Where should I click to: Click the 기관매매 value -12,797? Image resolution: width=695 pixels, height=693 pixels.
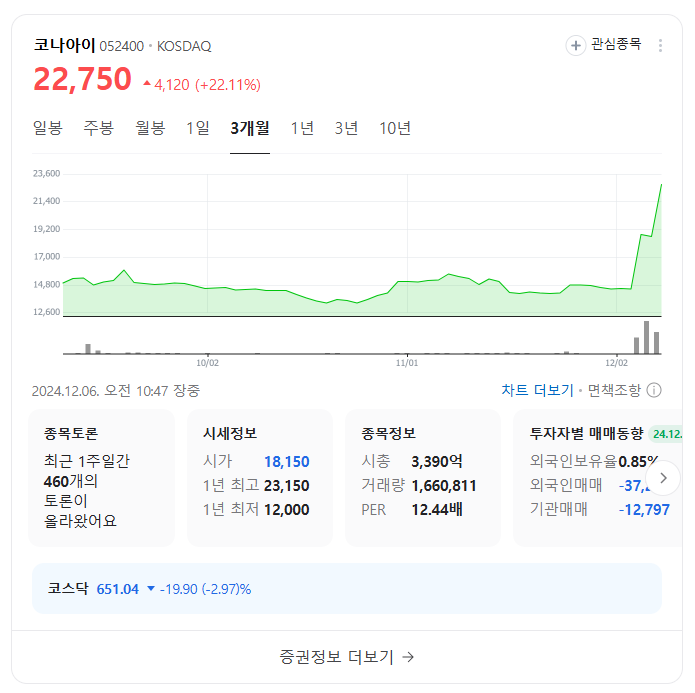[x=644, y=509]
